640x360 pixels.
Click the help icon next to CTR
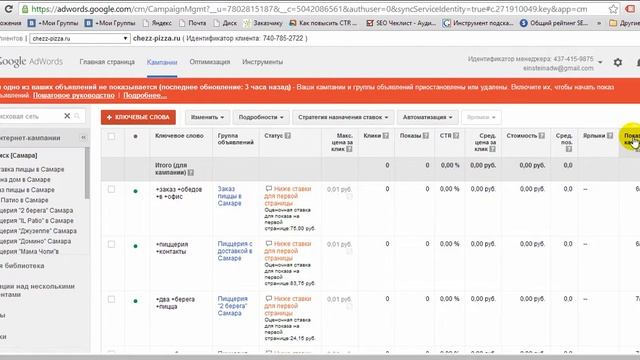[x=456, y=136]
